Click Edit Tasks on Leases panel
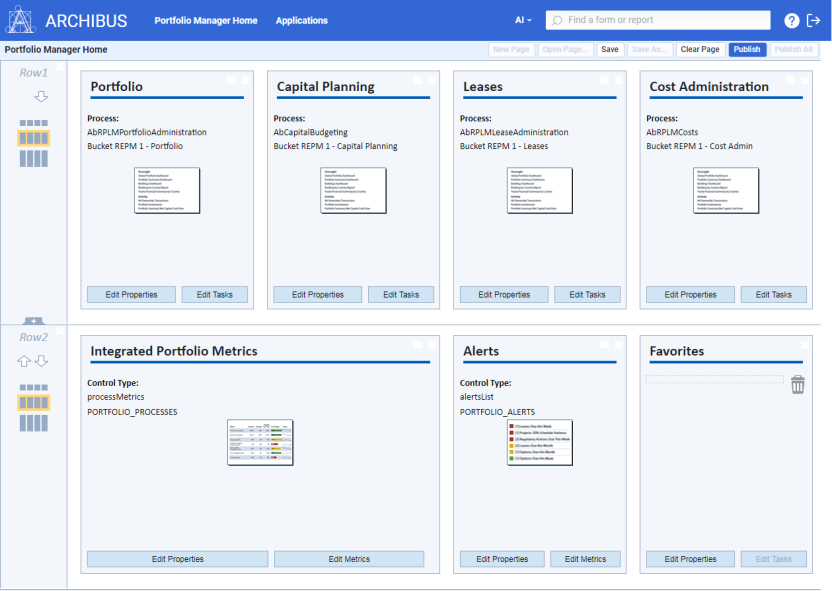Screen dimensions: 832x591 click(x=587, y=295)
